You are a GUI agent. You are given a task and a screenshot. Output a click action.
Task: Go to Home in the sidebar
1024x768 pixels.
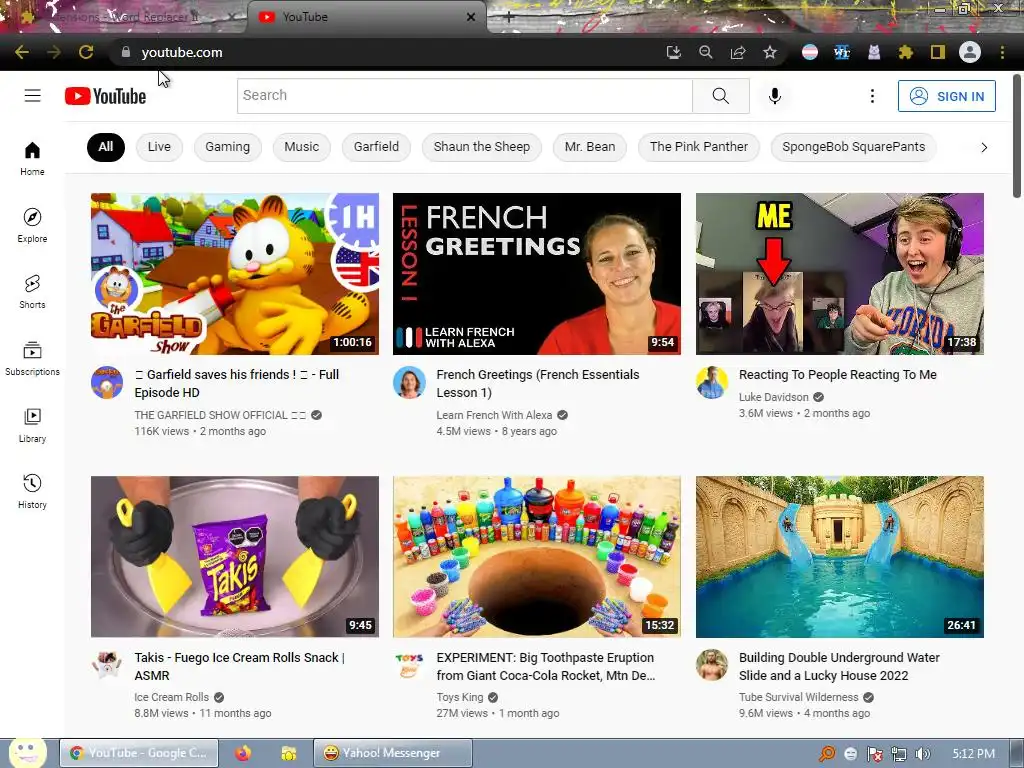click(x=32, y=159)
